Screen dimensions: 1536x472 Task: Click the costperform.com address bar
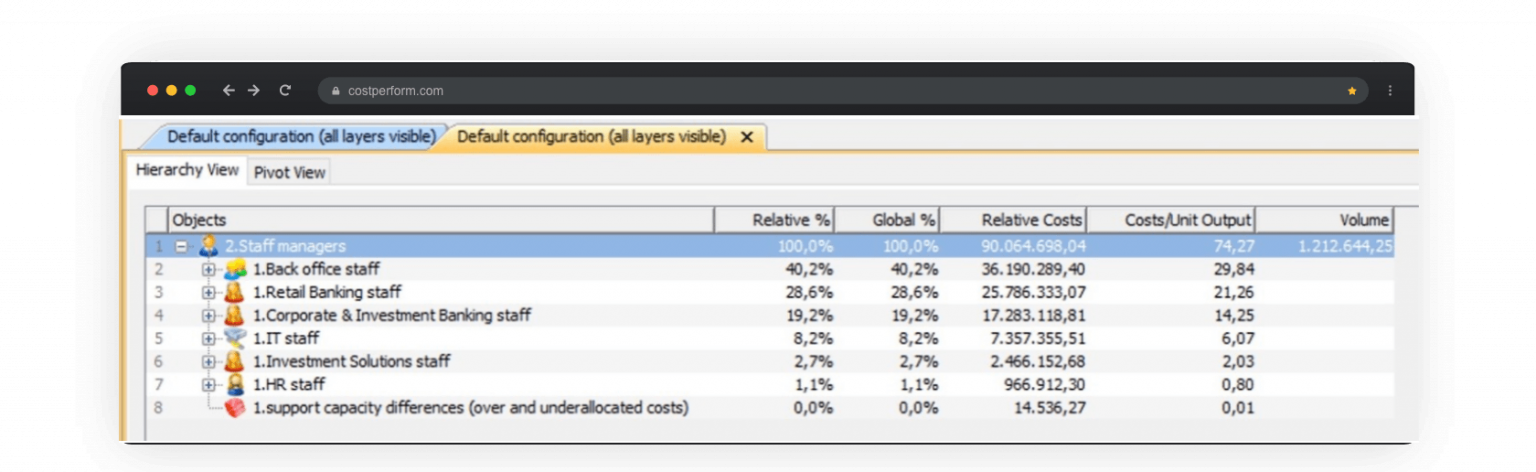tap(700, 91)
